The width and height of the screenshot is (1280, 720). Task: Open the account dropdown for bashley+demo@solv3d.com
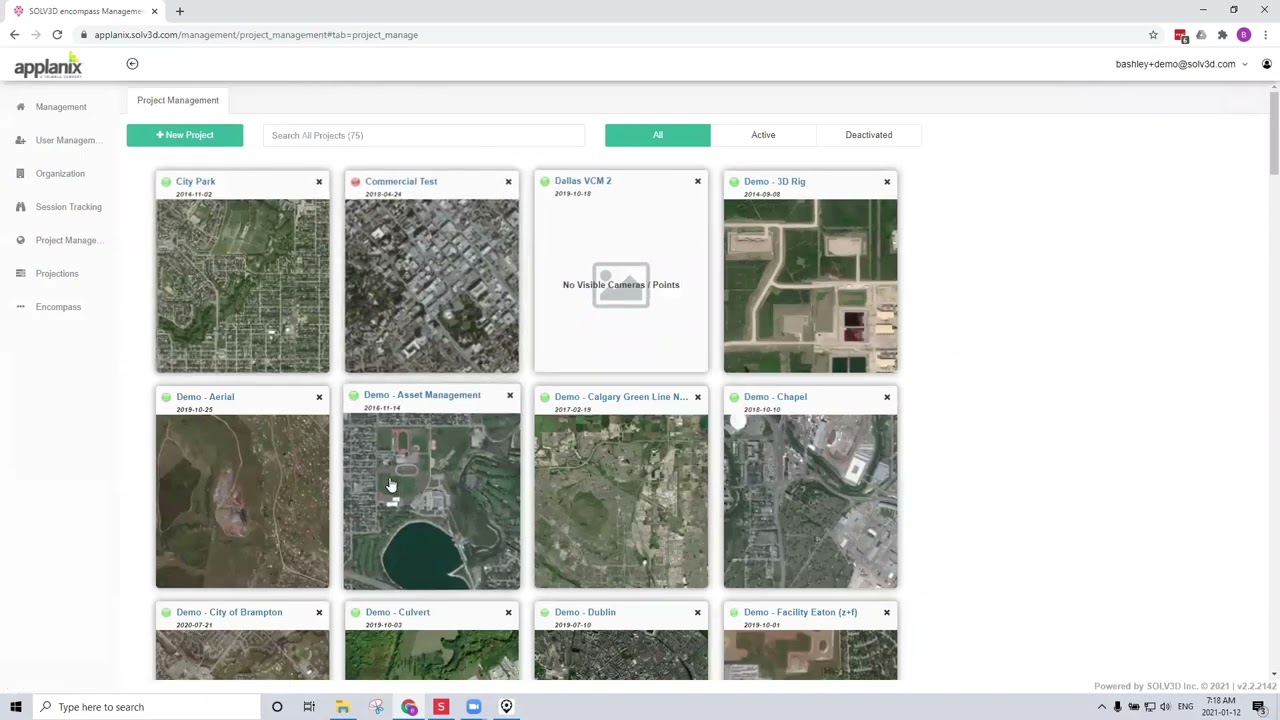pos(1182,64)
